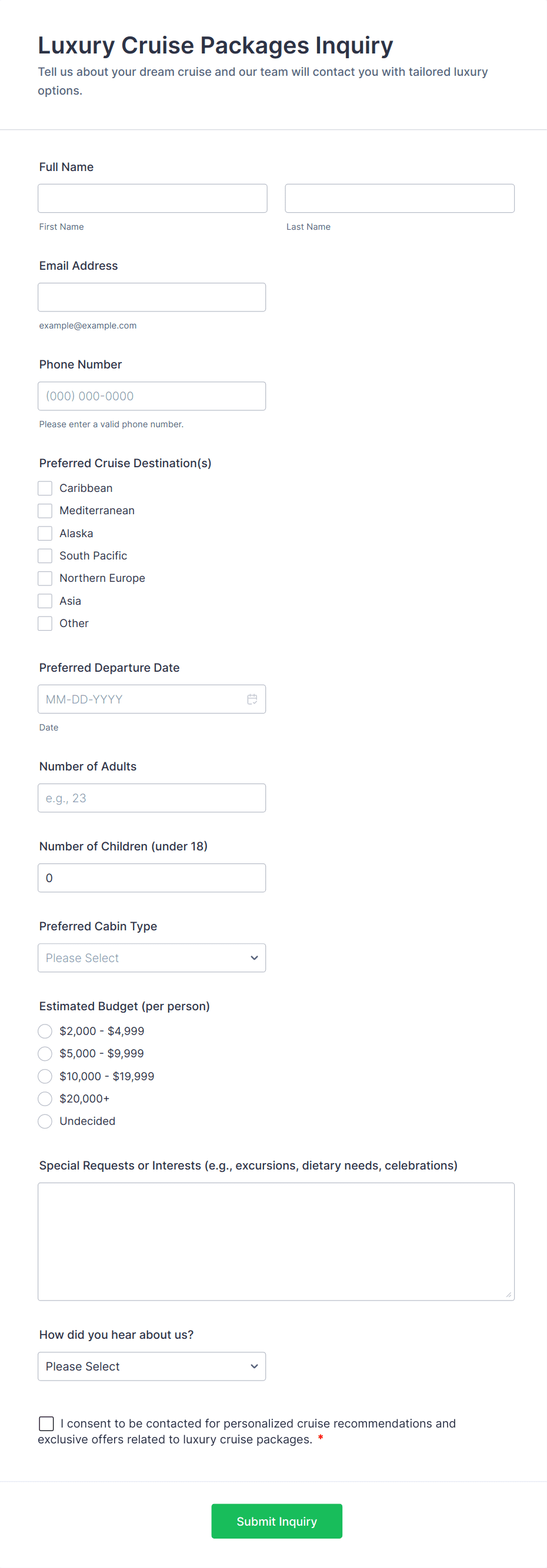Tick the Mediterranean checkbox

(45, 511)
